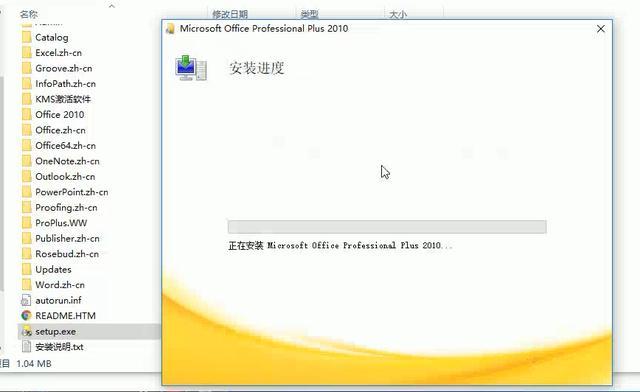Image resolution: width=640 pixels, height=392 pixels.
Task: Select the Office 2010 folder name
Action: click(60, 115)
